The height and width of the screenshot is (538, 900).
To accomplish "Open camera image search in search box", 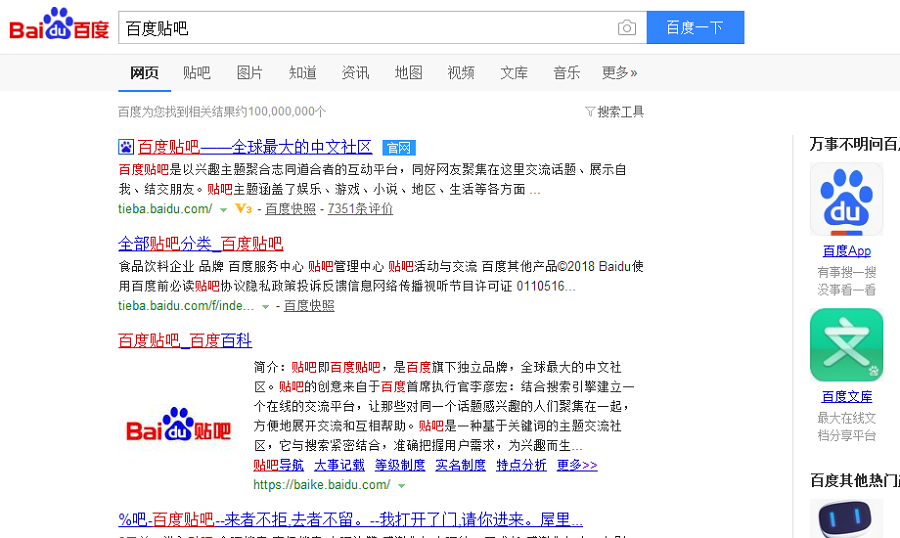I will pos(627,28).
